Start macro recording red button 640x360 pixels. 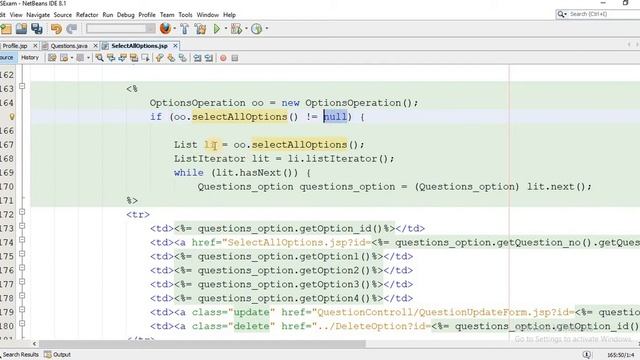tap(223, 58)
